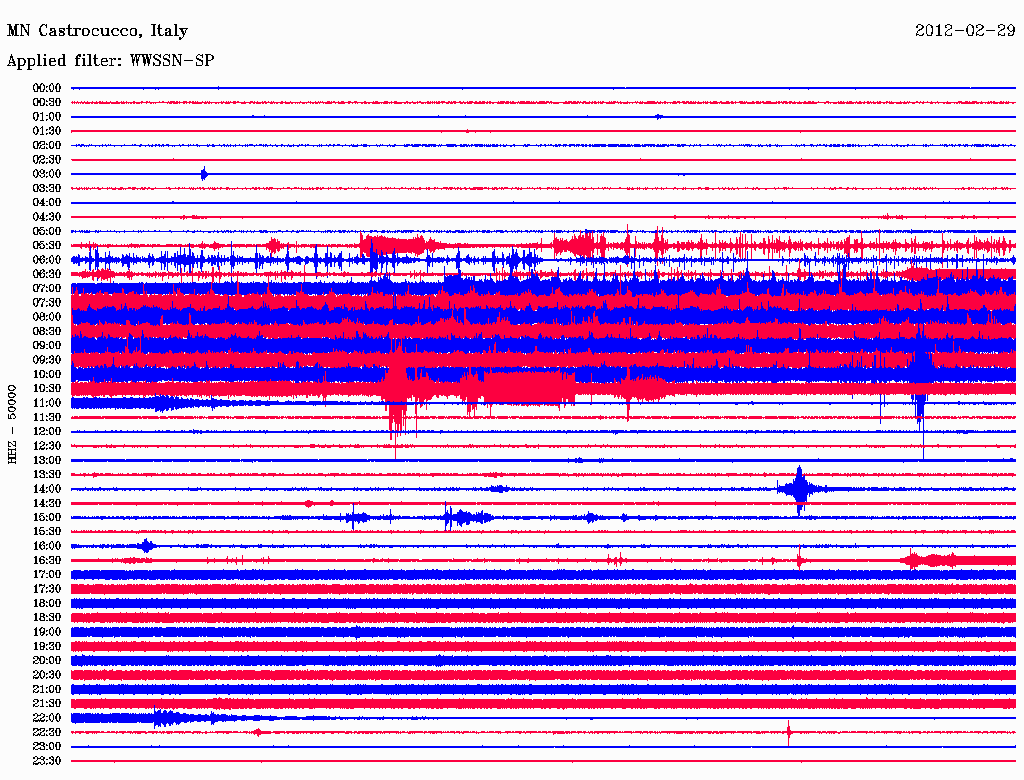1024x780 pixels.
Task: Click the 13:30 time label
Action: pos(47,474)
